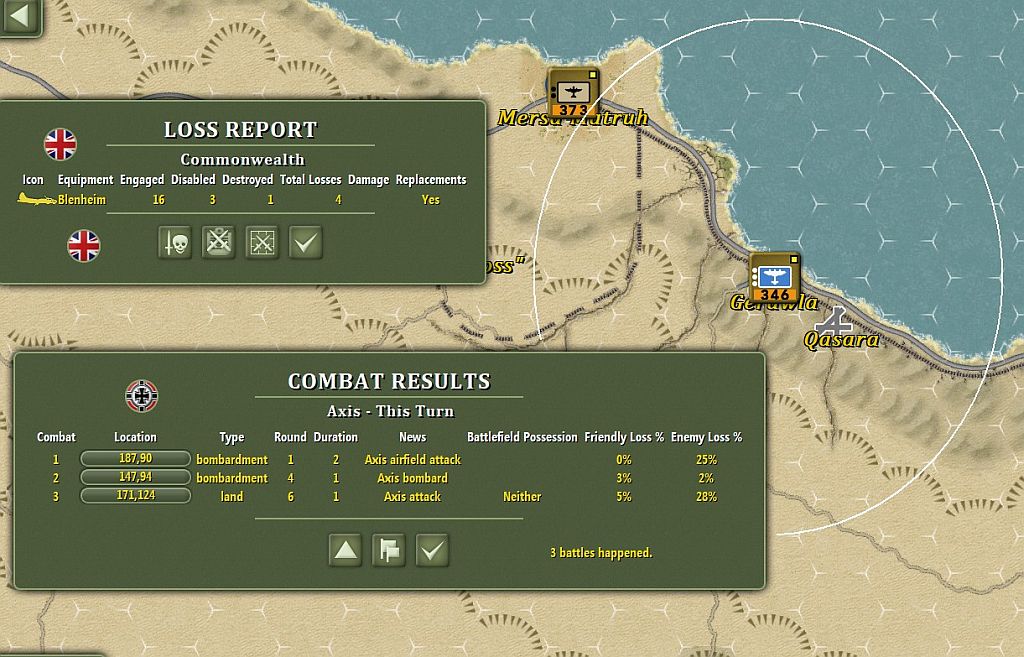Screen dimensions: 1024x657
Task: Click the Replacements value 'Yes'
Action: click(430, 200)
